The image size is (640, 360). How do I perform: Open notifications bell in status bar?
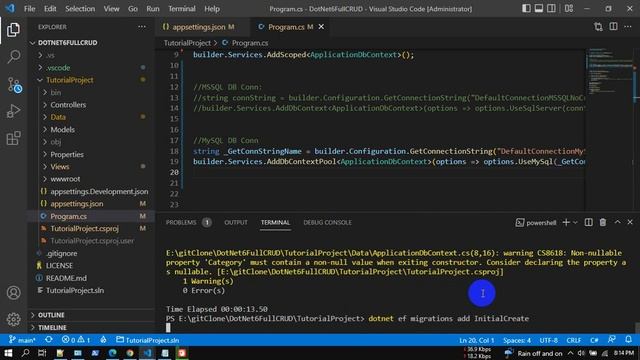(x=629, y=340)
